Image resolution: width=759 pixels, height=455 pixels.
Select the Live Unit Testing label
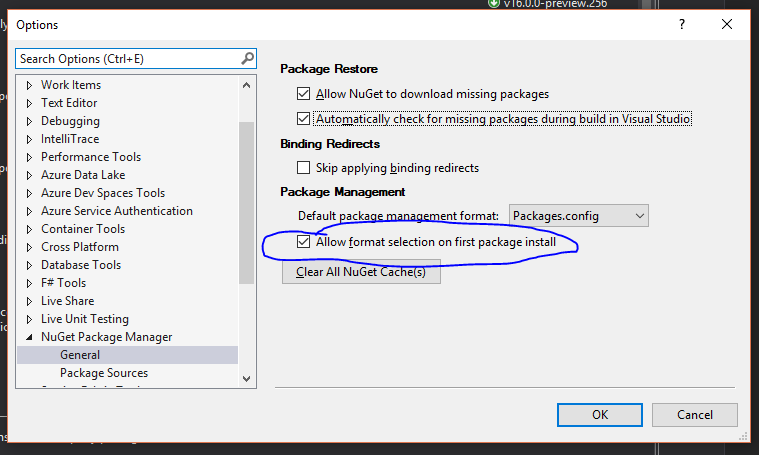pyautogui.click(x=85, y=318)
